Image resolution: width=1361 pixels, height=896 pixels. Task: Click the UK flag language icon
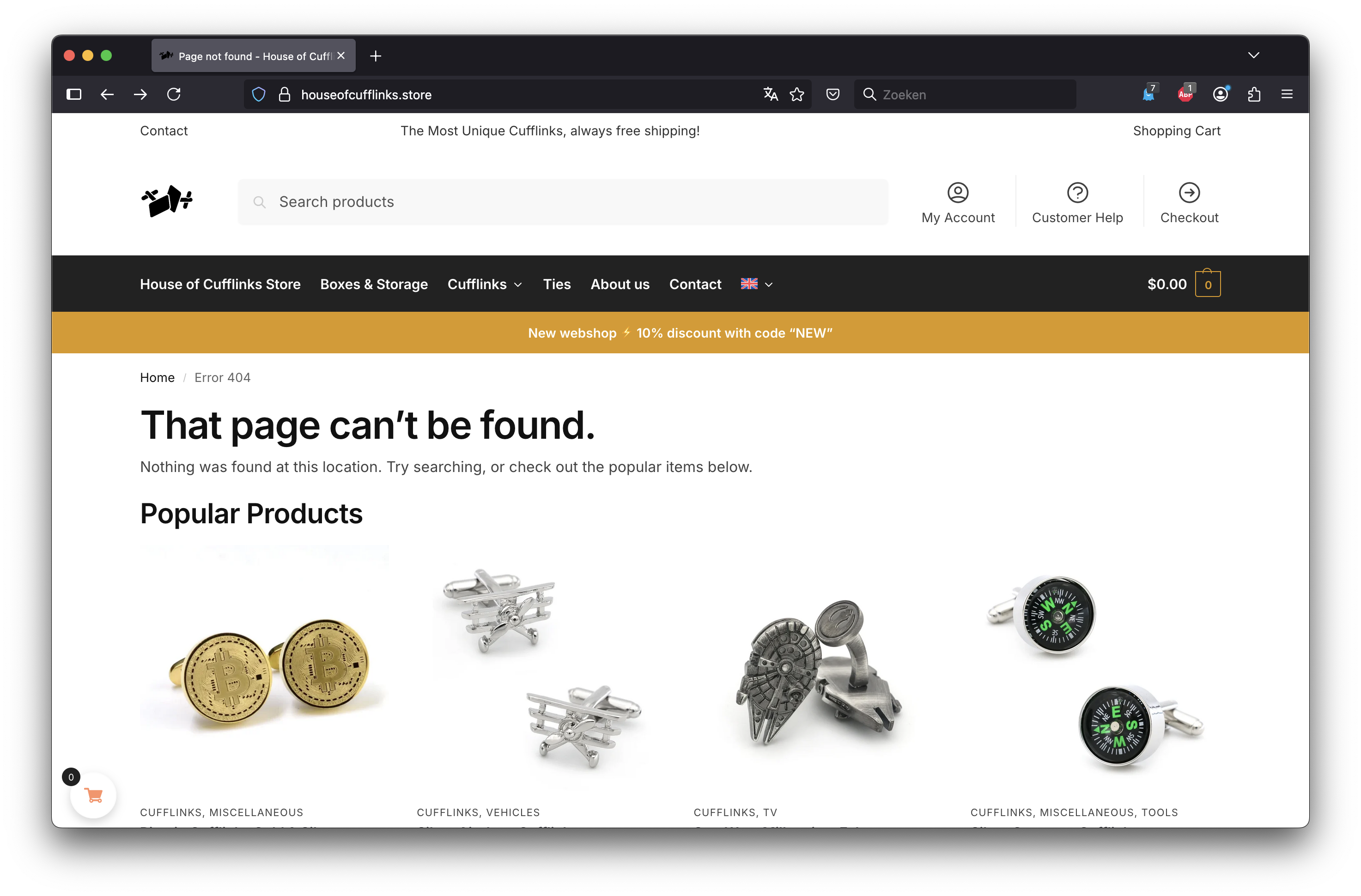pos(749,284)
